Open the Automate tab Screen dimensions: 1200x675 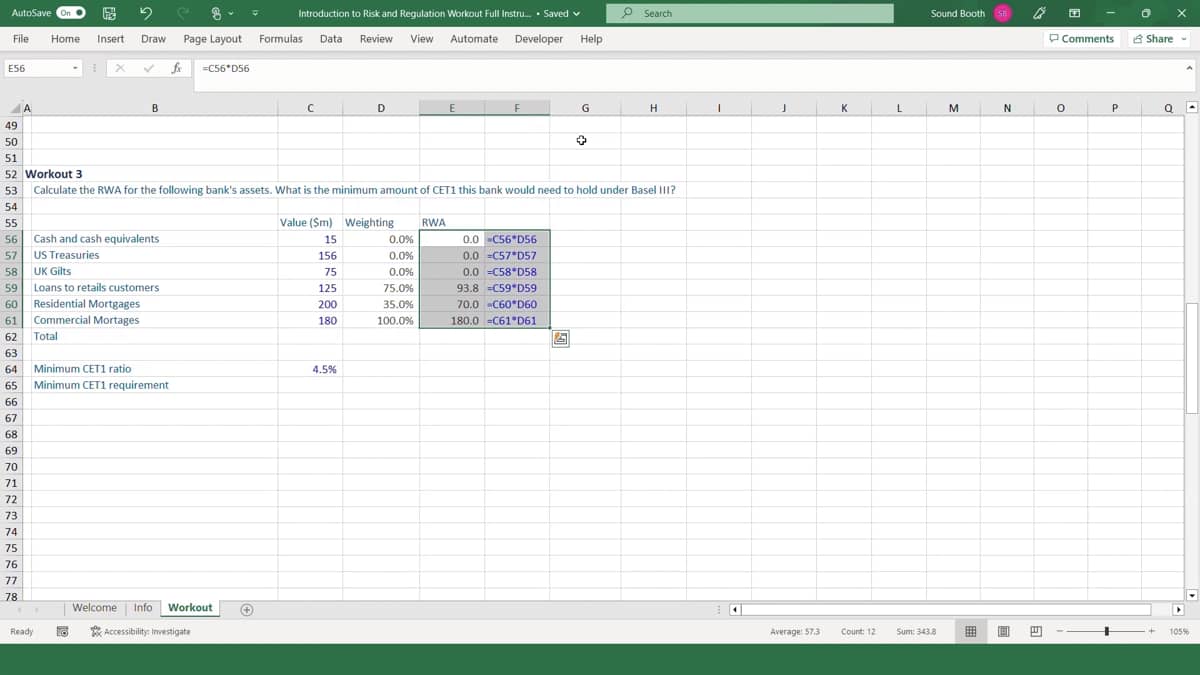[474, 39]
